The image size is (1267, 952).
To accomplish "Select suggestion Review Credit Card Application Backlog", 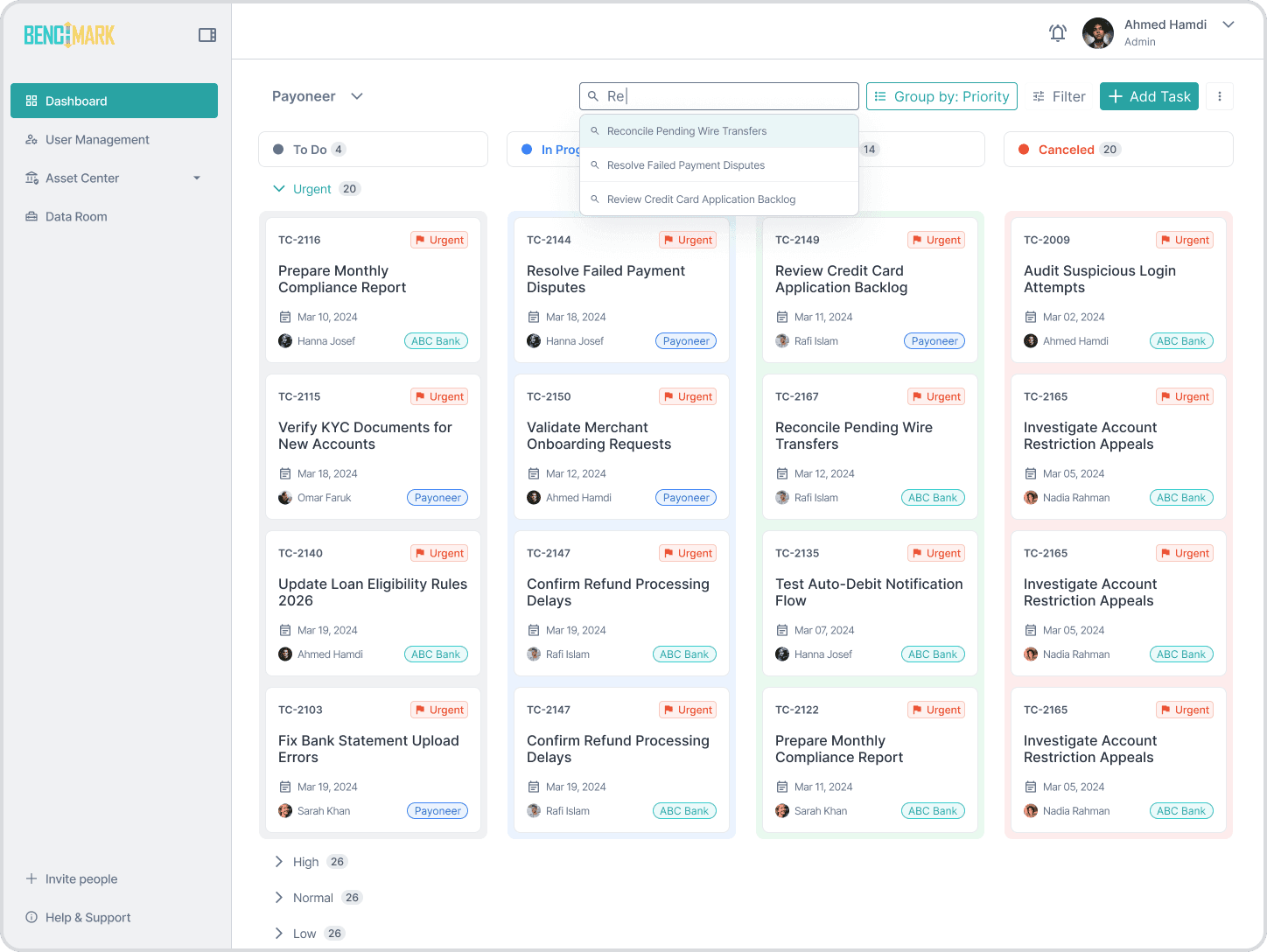I will pyautogui.click(x=719, y=199).
